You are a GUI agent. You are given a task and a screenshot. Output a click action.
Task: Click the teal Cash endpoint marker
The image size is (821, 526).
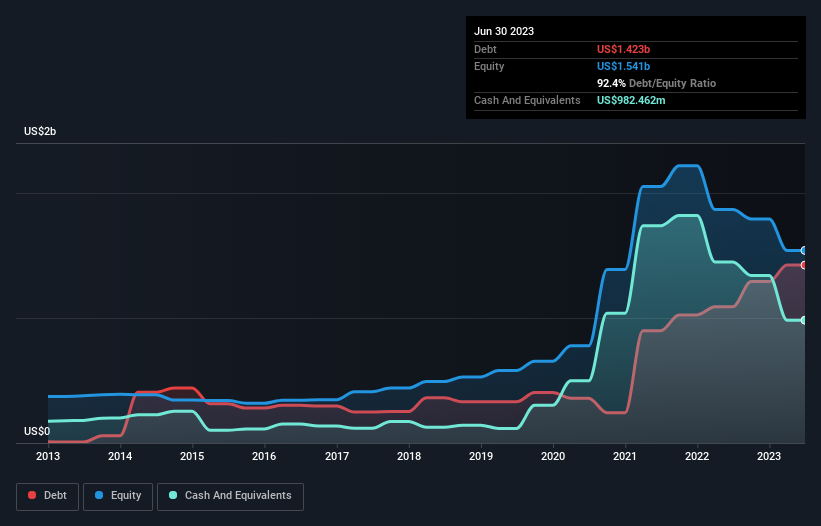(x=804, y=320)
